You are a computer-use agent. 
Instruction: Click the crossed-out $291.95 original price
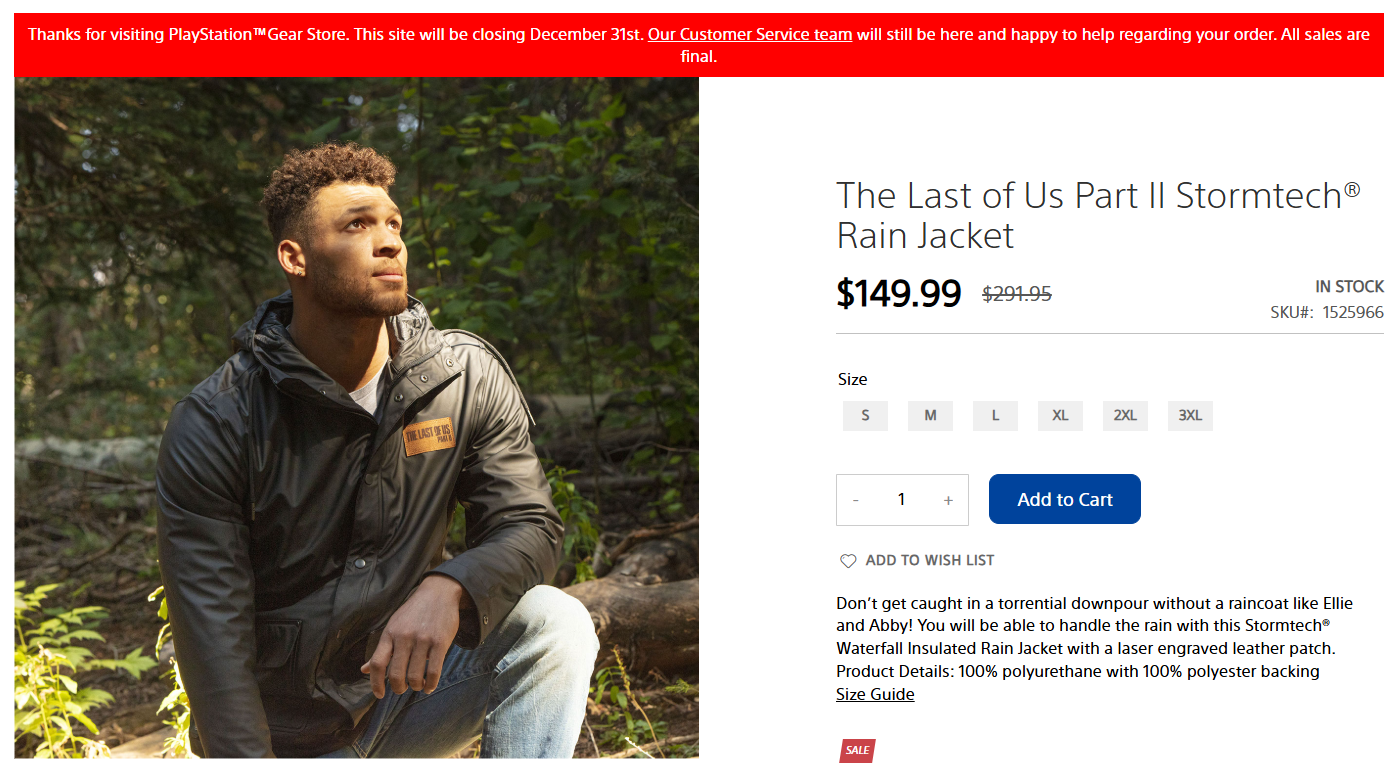pos(1017,294)
